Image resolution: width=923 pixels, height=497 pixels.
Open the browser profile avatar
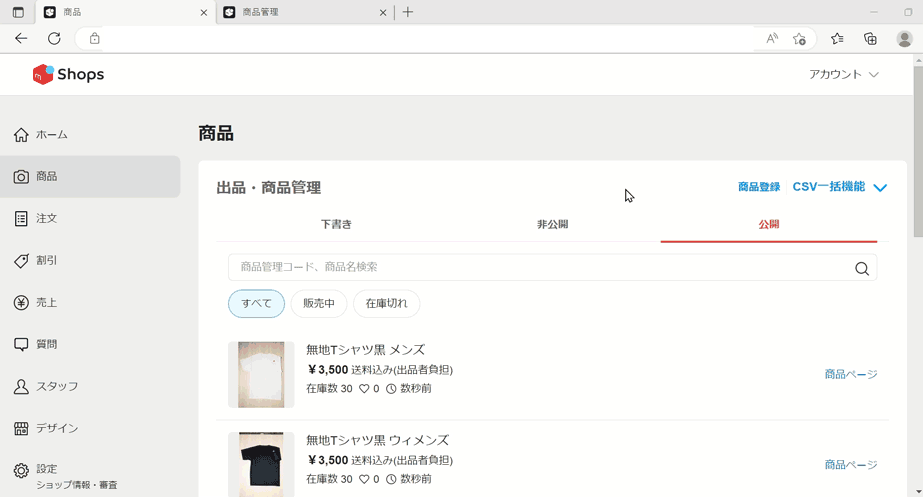(904, 38)
